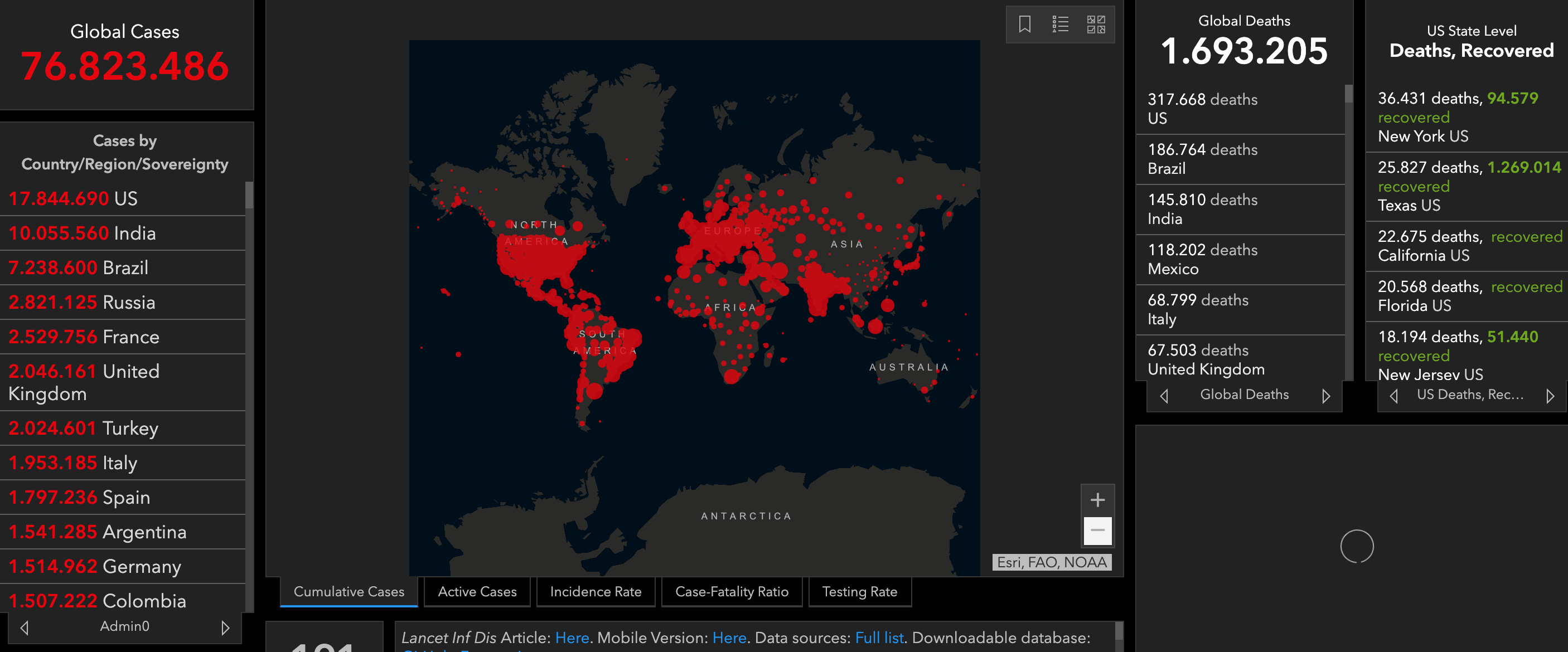
Task: Zoom in on the map
Action: [1097, 500]
